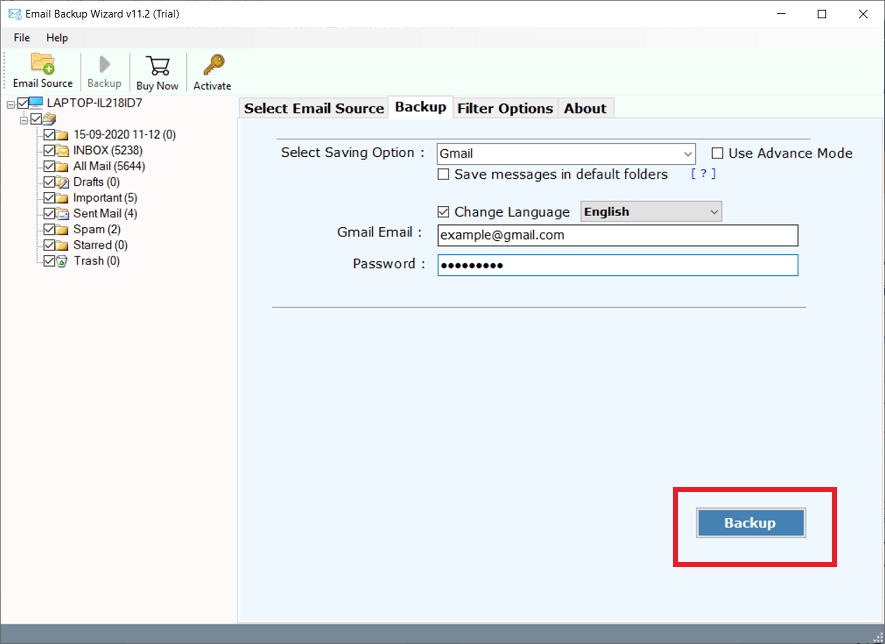Select the INBOX (5238) folder label

108,151
